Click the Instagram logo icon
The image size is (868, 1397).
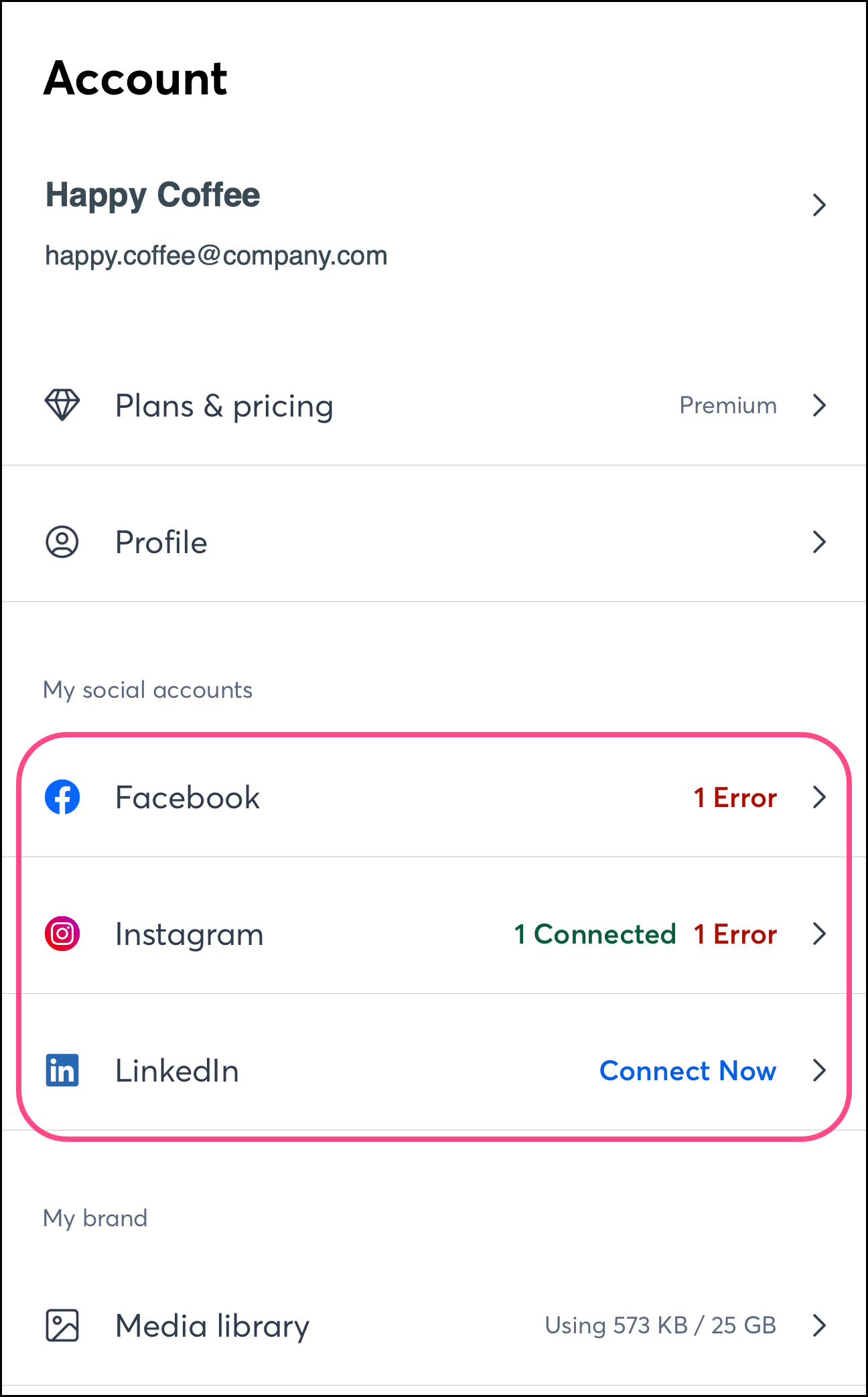(x=62, y=934)
